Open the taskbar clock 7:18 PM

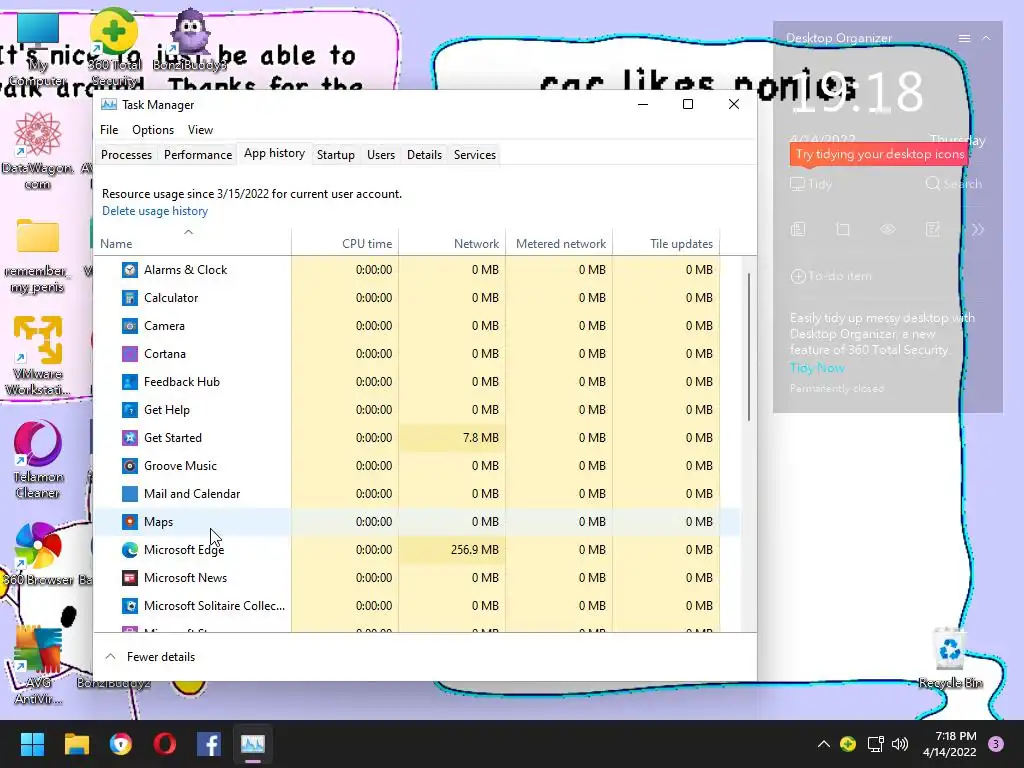950,744
